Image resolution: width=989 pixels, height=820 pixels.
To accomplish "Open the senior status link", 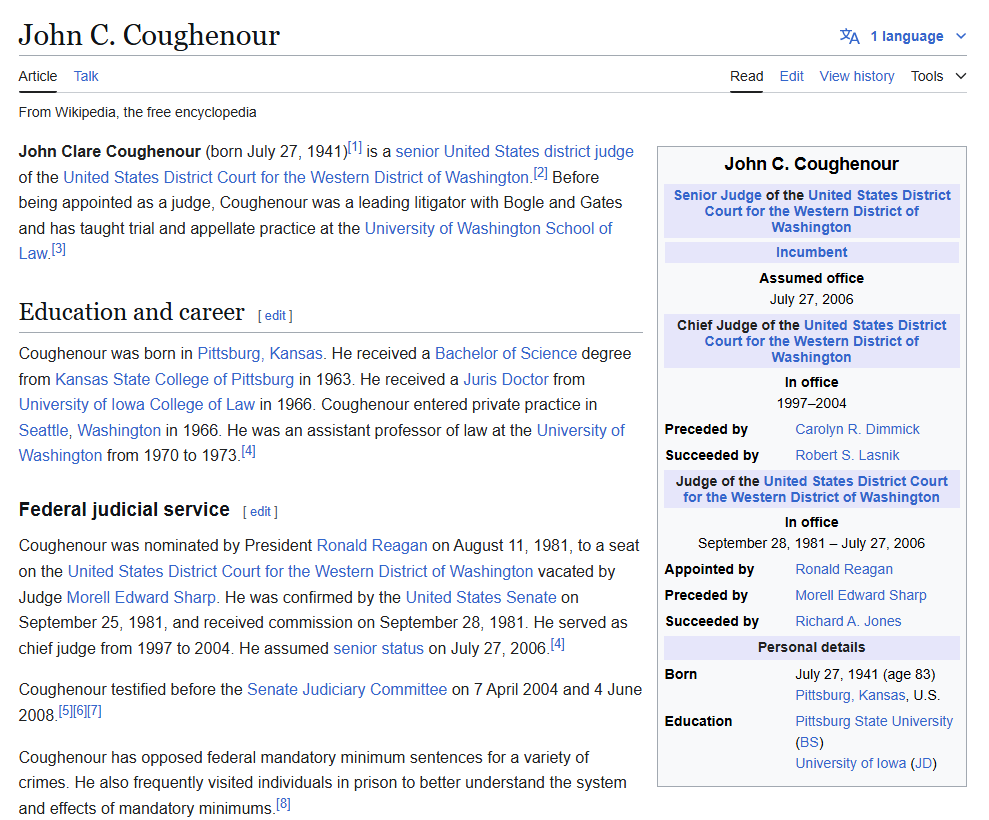I will click(x=378, y=648).
